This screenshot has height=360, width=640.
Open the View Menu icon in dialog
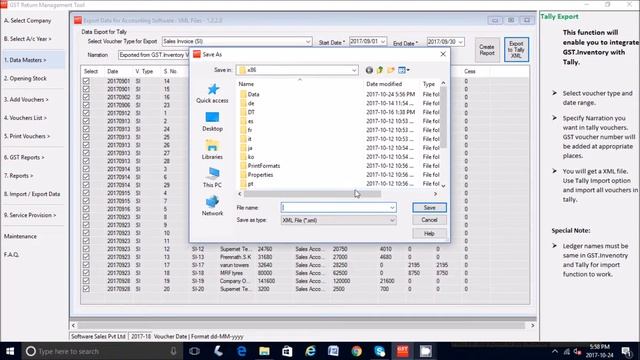click(404, 70)
